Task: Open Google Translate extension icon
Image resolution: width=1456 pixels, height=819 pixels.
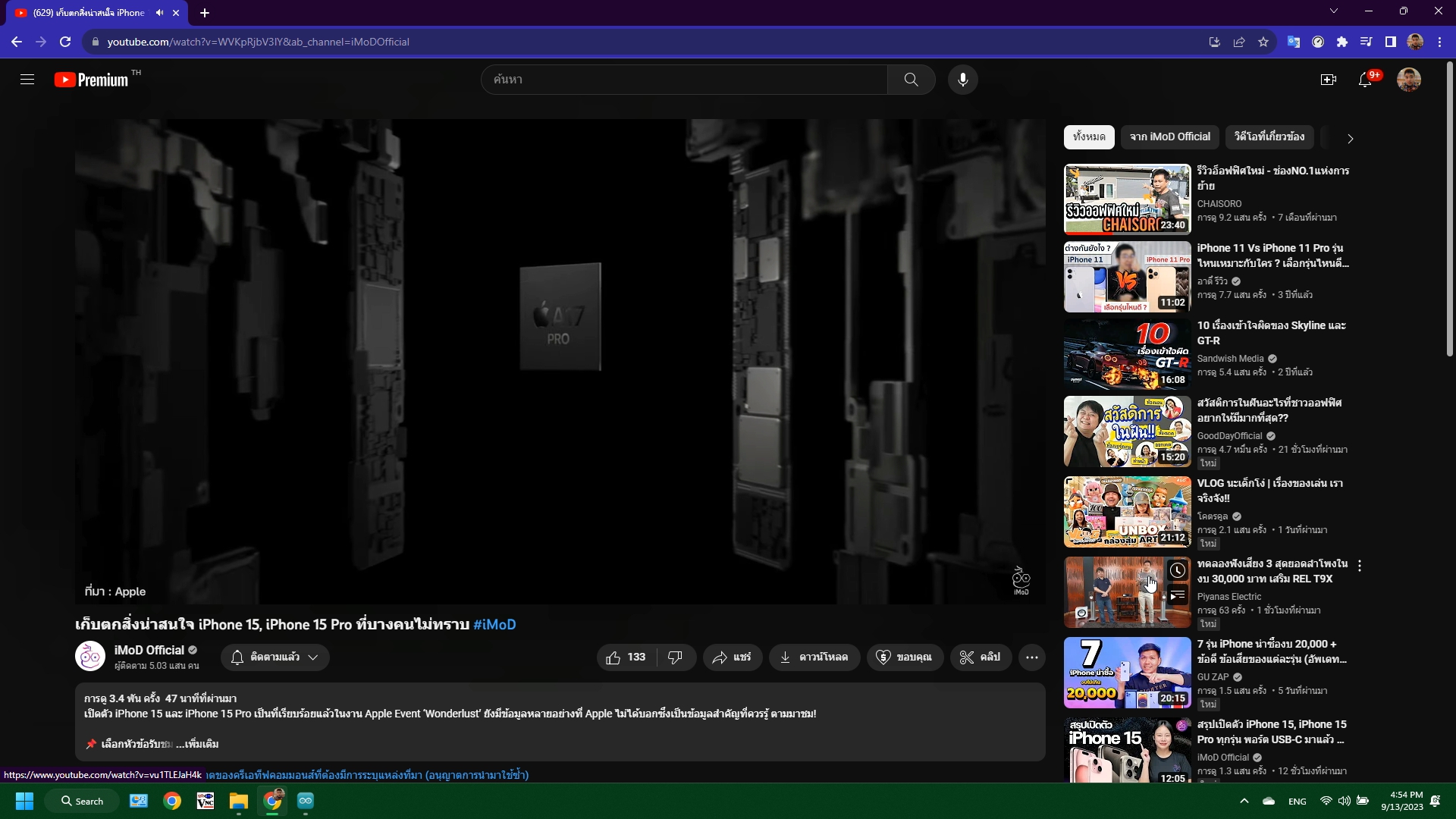Action: [1294, 42]
